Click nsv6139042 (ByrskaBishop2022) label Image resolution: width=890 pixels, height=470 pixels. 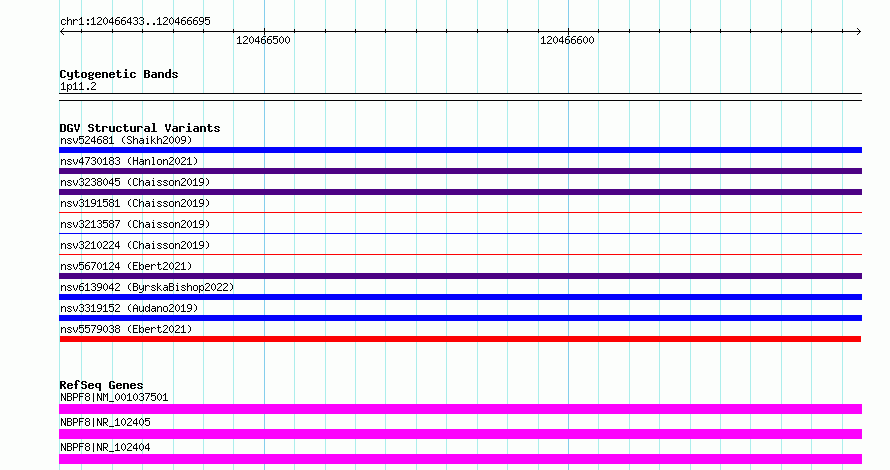tap(147, 287)
